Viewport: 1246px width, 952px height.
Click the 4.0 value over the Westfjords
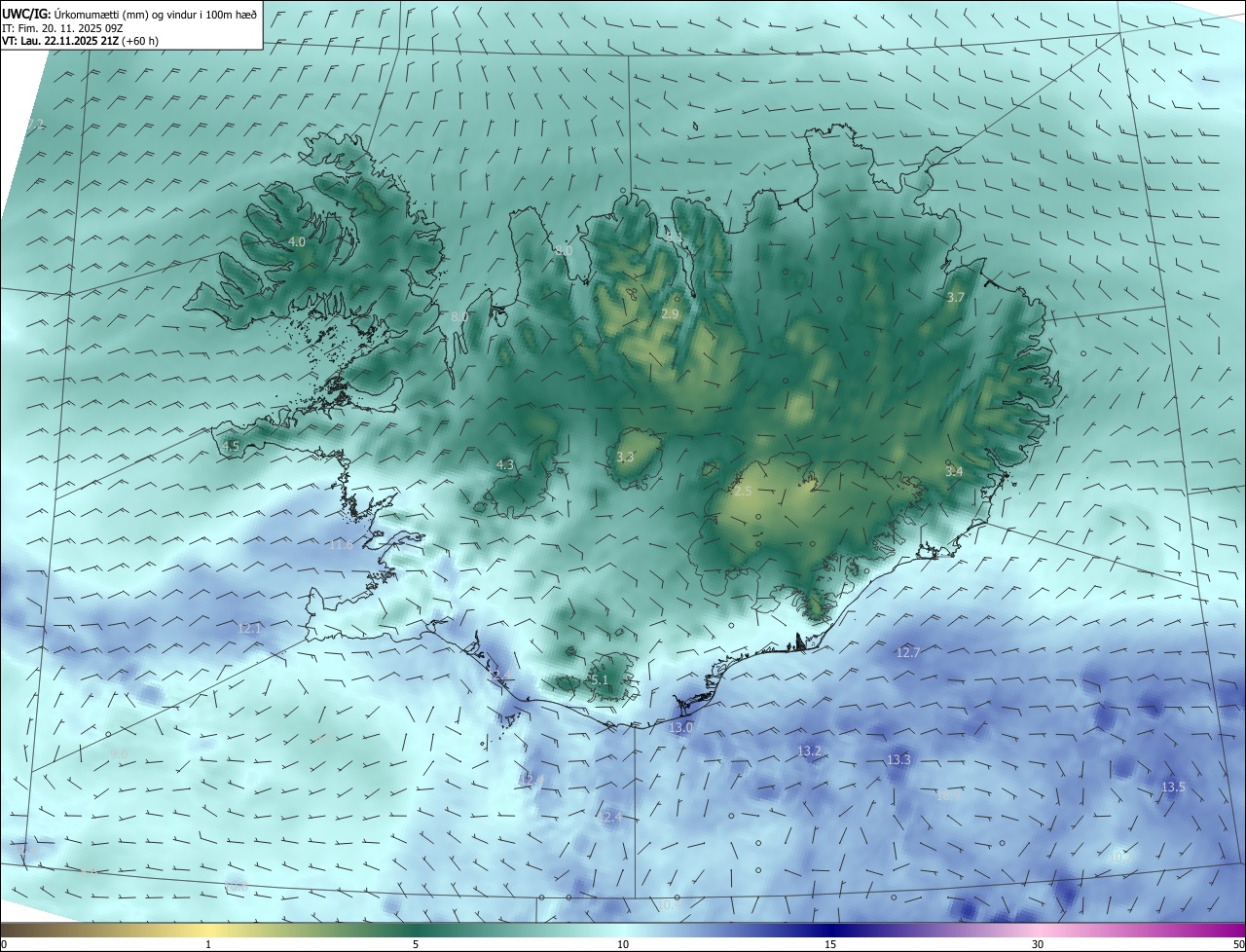coord(297,241)
